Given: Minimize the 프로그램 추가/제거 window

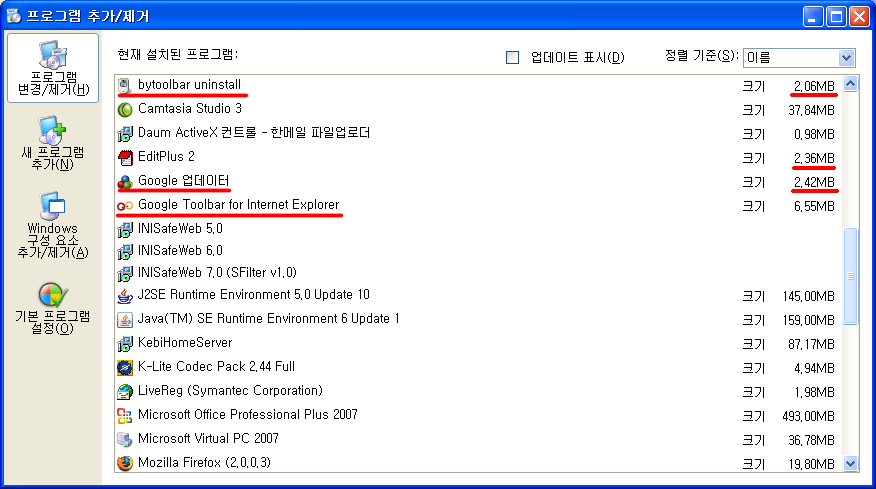Looking at the screenshot, I should coord(813,16).
